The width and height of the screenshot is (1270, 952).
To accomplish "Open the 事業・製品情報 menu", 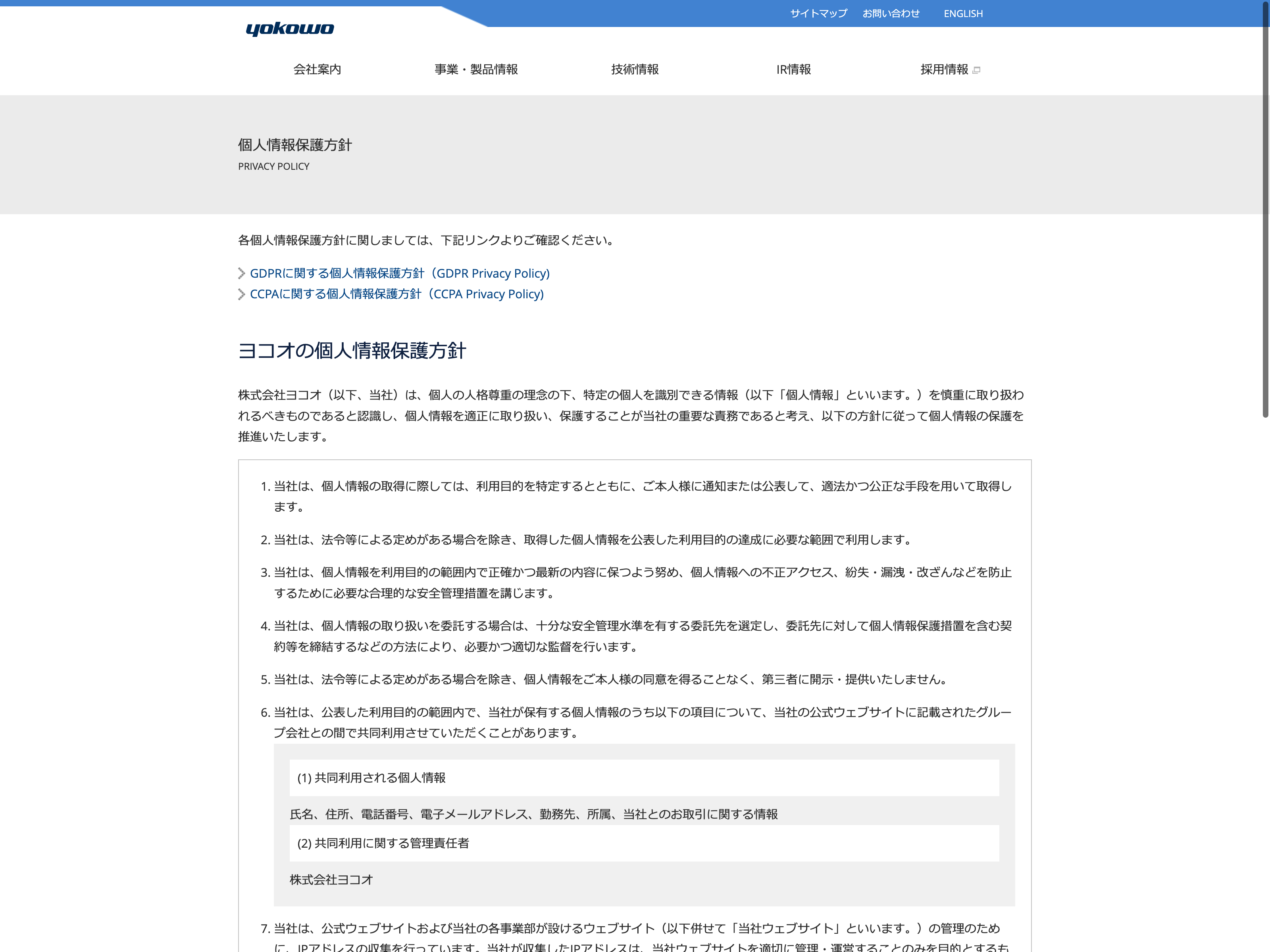I will pyautogui.click(x=476, y=69).
